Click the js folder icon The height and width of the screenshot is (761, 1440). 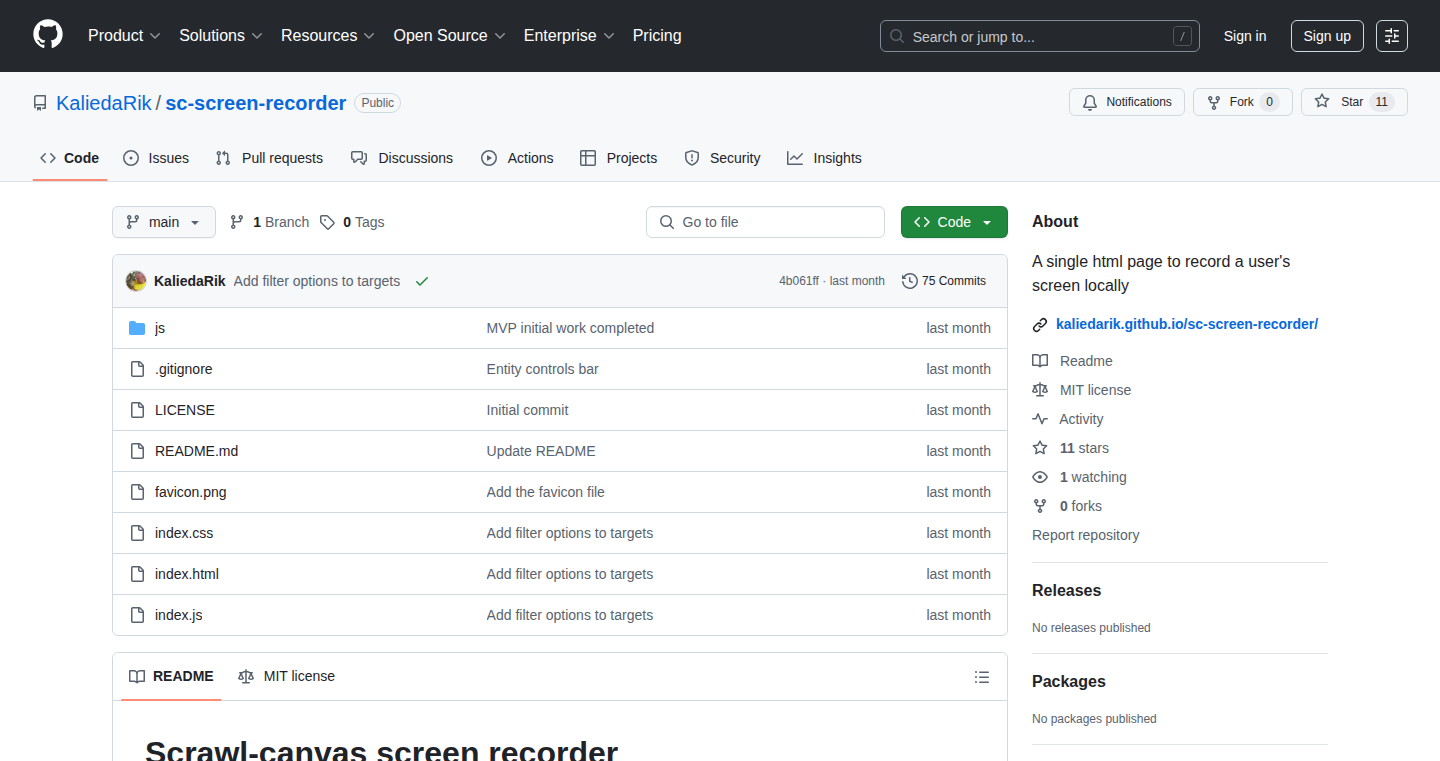[137, 328]
